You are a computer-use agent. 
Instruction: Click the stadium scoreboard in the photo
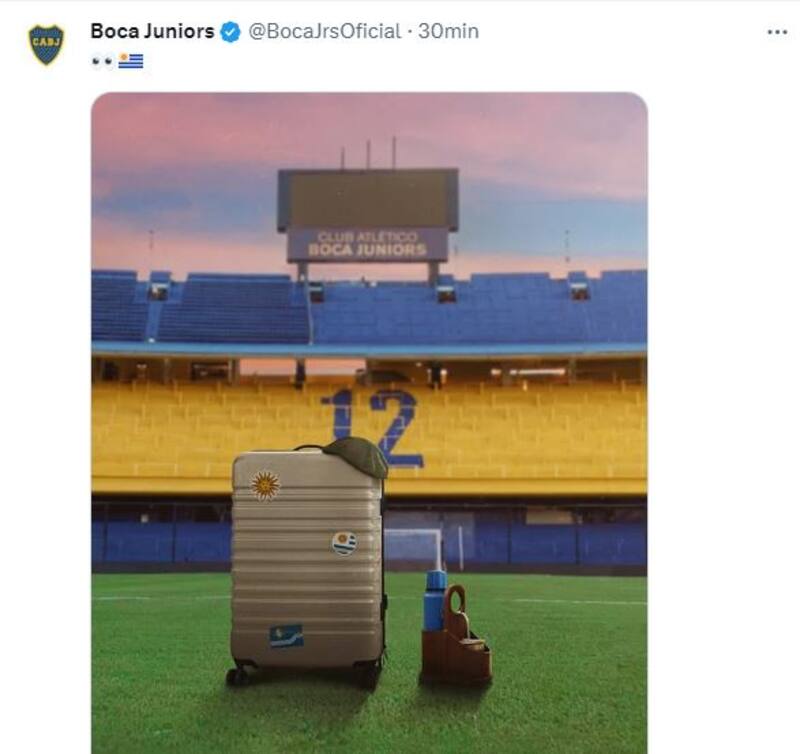coord(367,199)
